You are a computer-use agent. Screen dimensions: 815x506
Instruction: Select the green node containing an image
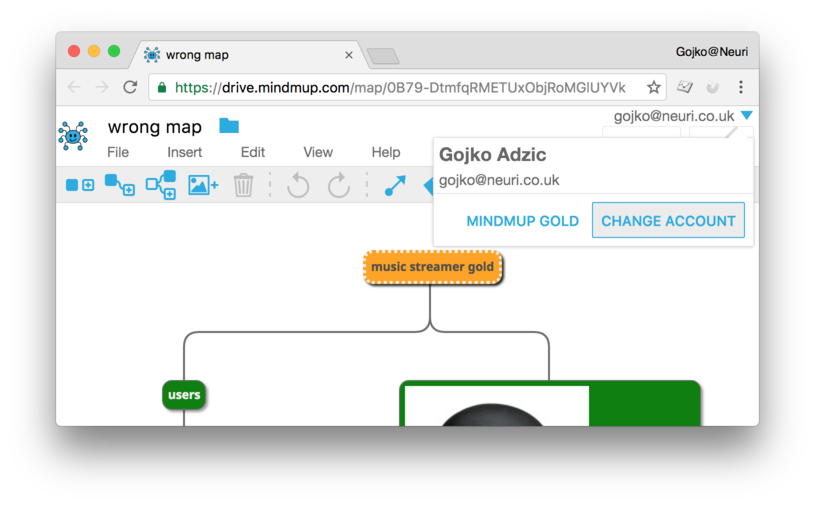[x=550, y=404]
